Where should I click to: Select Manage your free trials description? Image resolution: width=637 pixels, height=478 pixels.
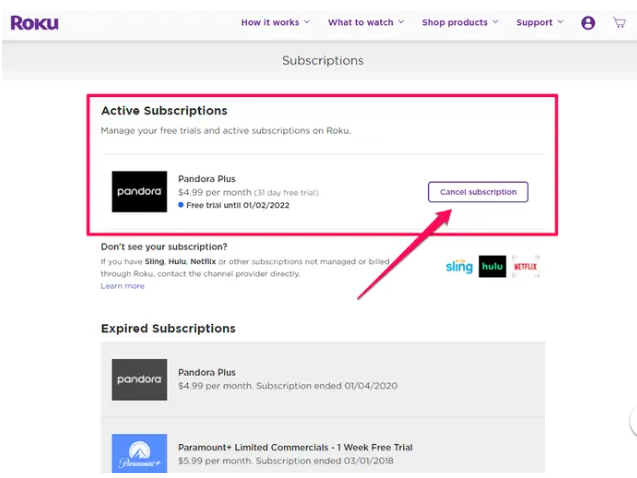point(226,131)
